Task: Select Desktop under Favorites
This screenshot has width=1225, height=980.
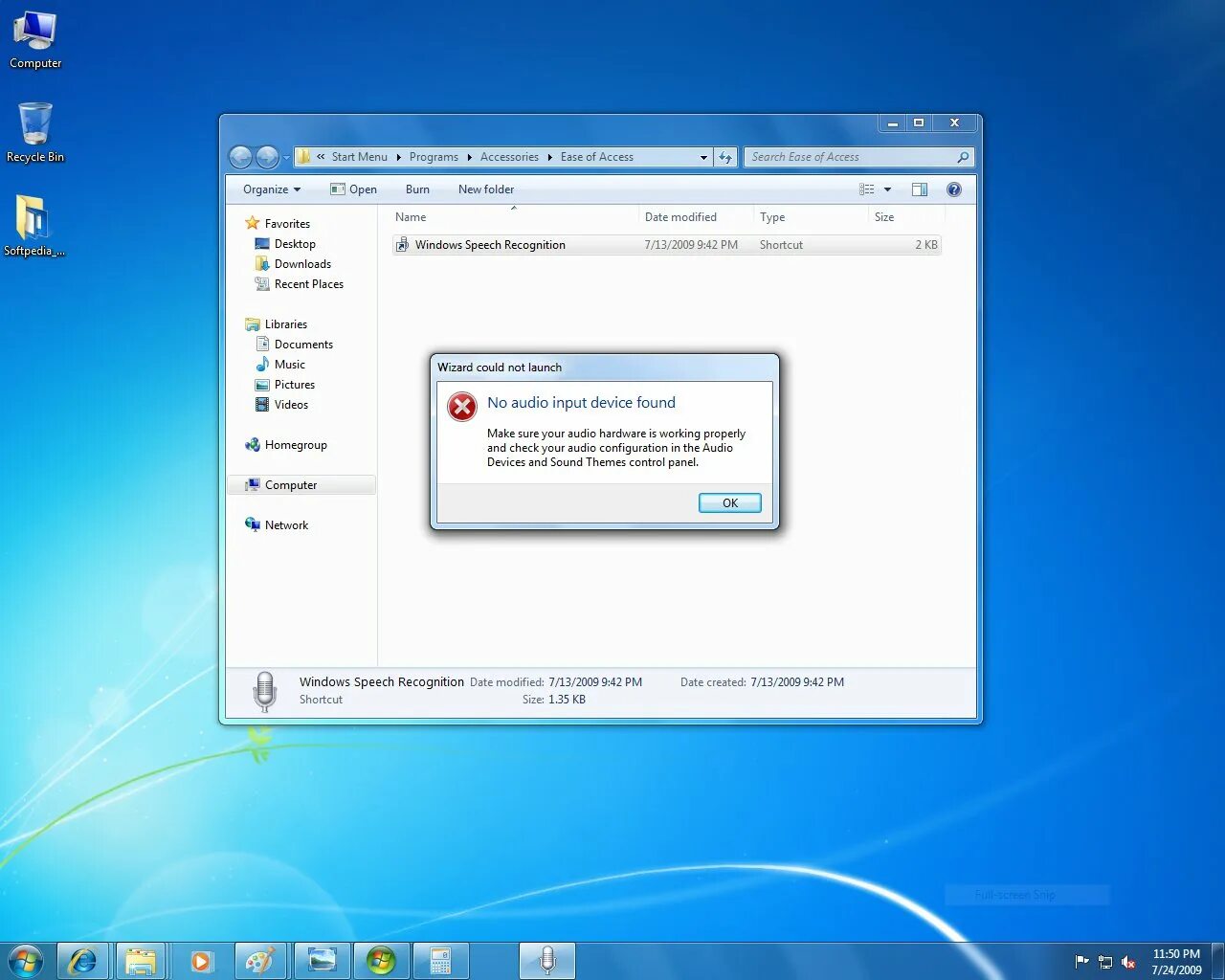Action: (x=285, y=244)
